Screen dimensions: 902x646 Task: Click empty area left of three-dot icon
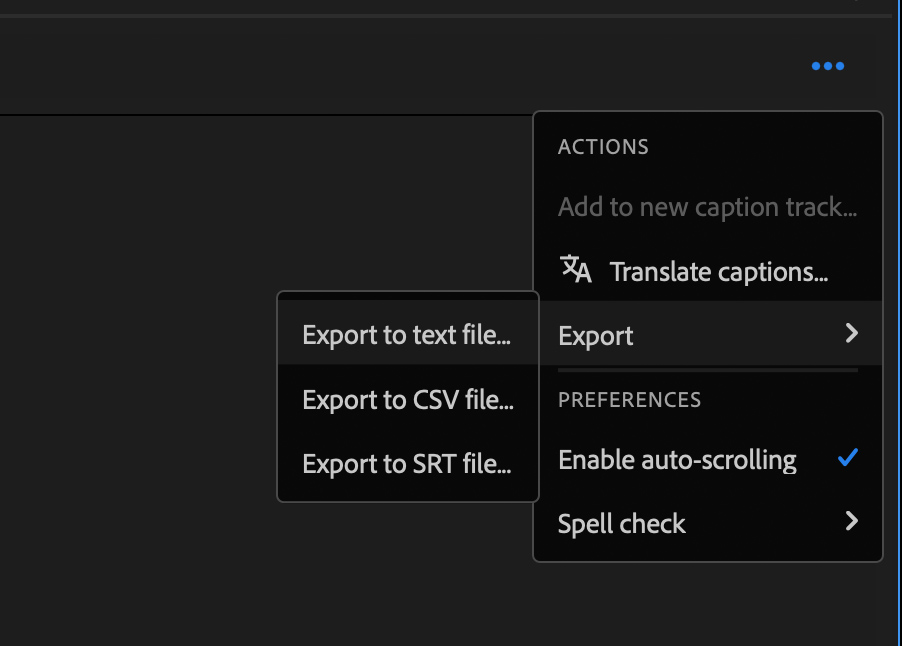pyautogui.click(x=403, y=66)
